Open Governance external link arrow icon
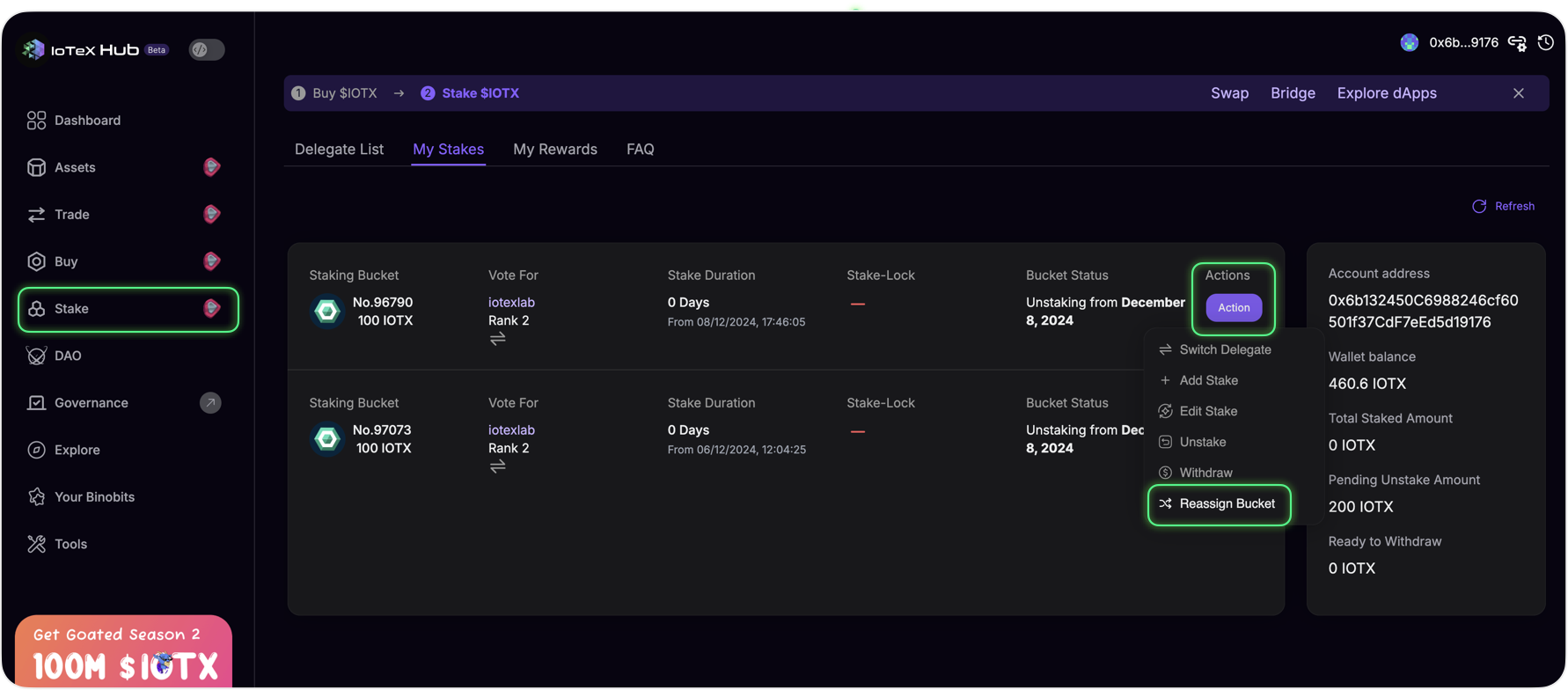Viewport: 1568px width, 690px height. 210,403
